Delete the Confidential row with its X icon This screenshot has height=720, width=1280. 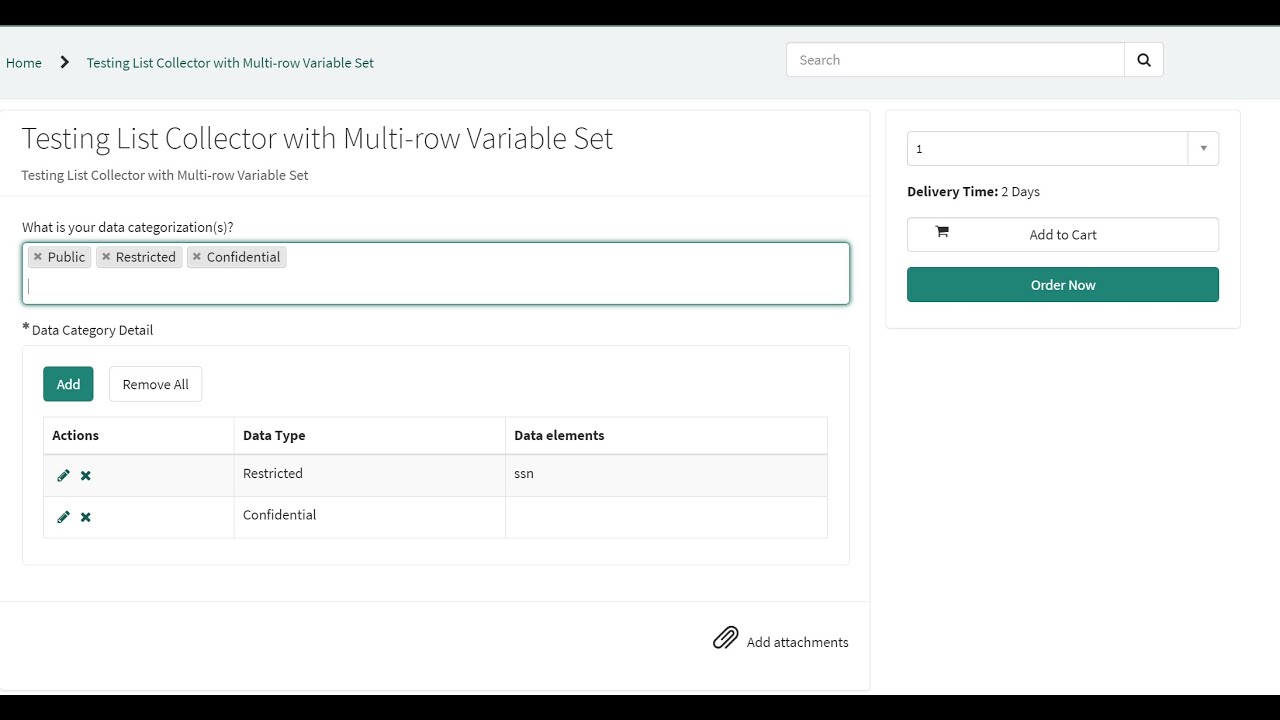pos(85,517)
